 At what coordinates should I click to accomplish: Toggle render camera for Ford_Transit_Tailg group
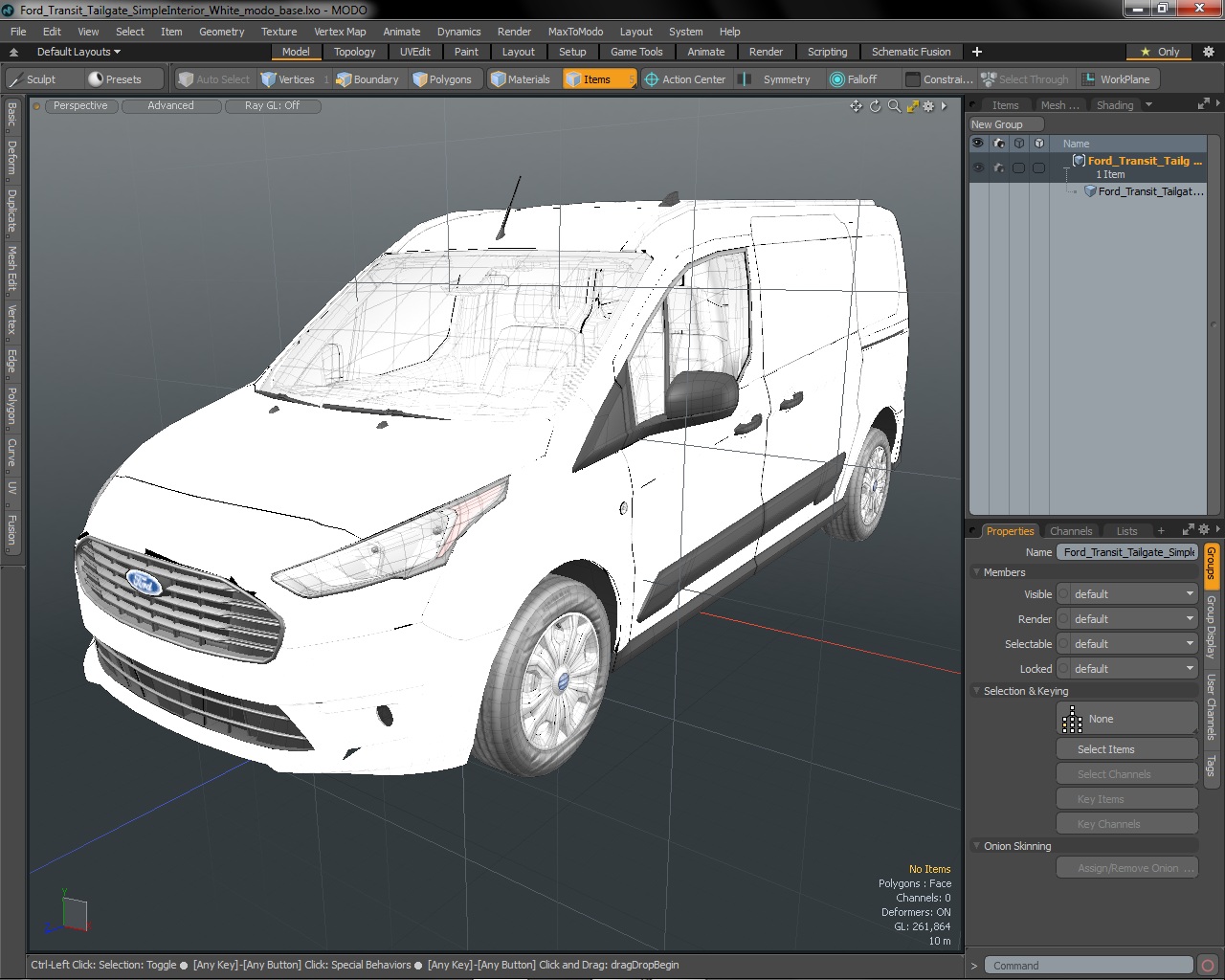998,167
